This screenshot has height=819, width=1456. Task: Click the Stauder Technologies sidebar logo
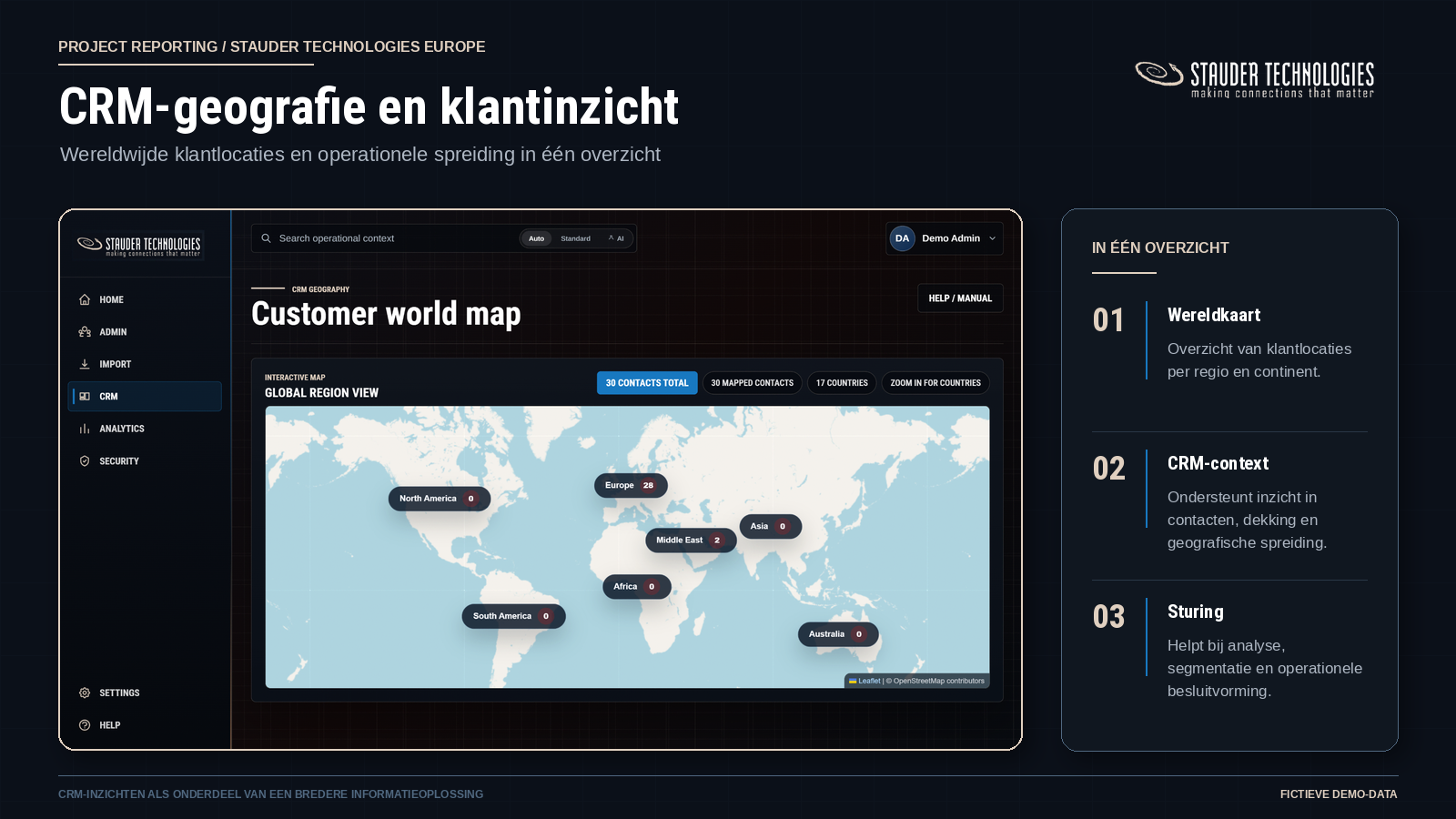(139, 246)
